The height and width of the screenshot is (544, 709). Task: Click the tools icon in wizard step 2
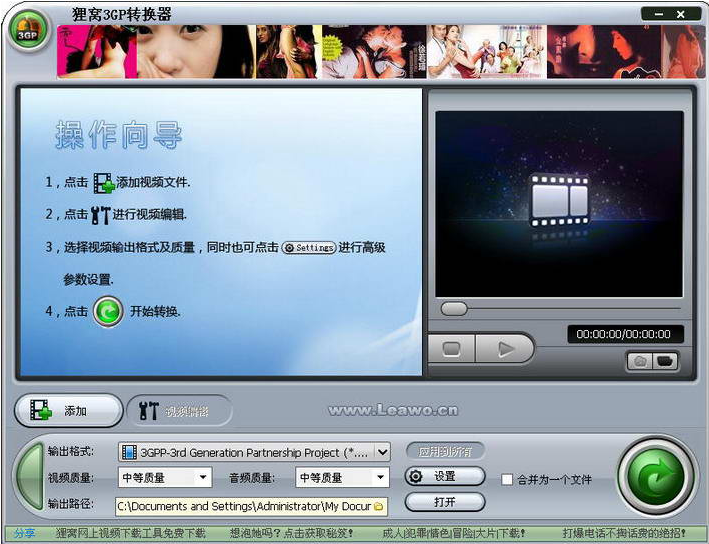coord(100,215)
